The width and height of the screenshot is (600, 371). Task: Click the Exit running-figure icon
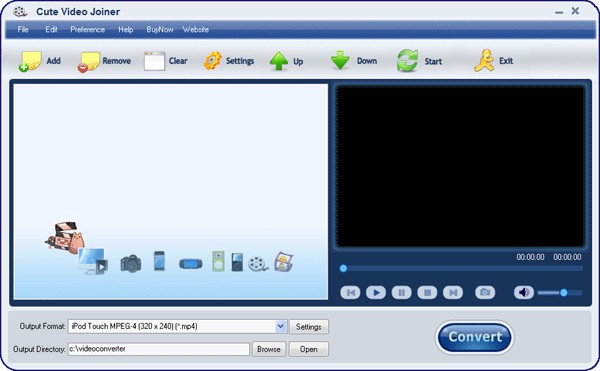(484, 60)
